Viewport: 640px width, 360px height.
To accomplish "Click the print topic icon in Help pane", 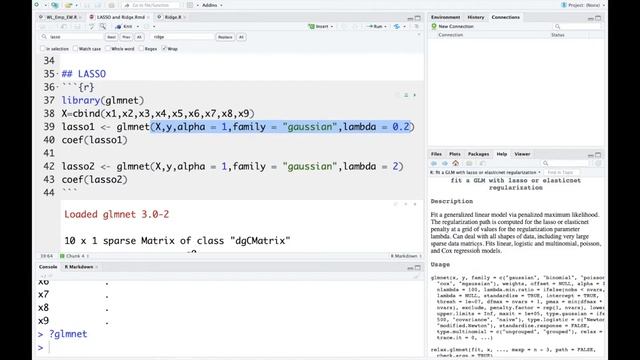I will point(469,163).
